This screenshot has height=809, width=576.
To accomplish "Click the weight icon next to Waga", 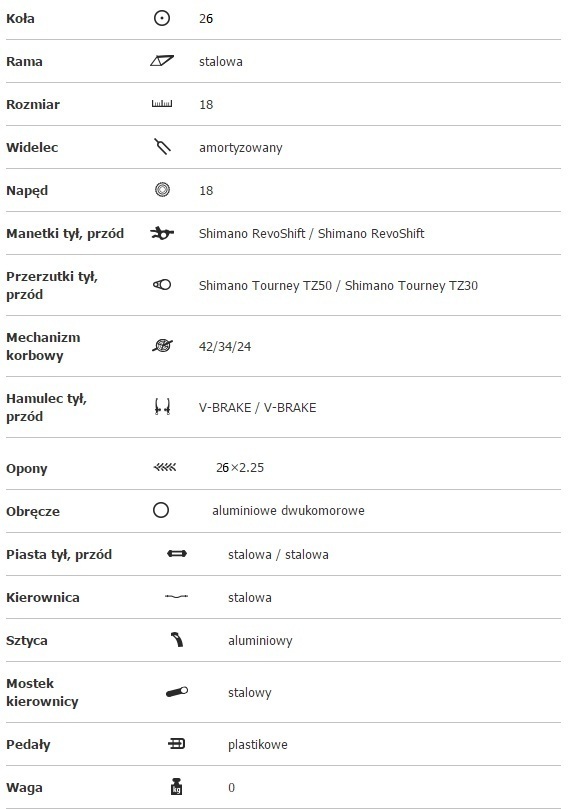I will pyautogui.click(x=177, y=786).
